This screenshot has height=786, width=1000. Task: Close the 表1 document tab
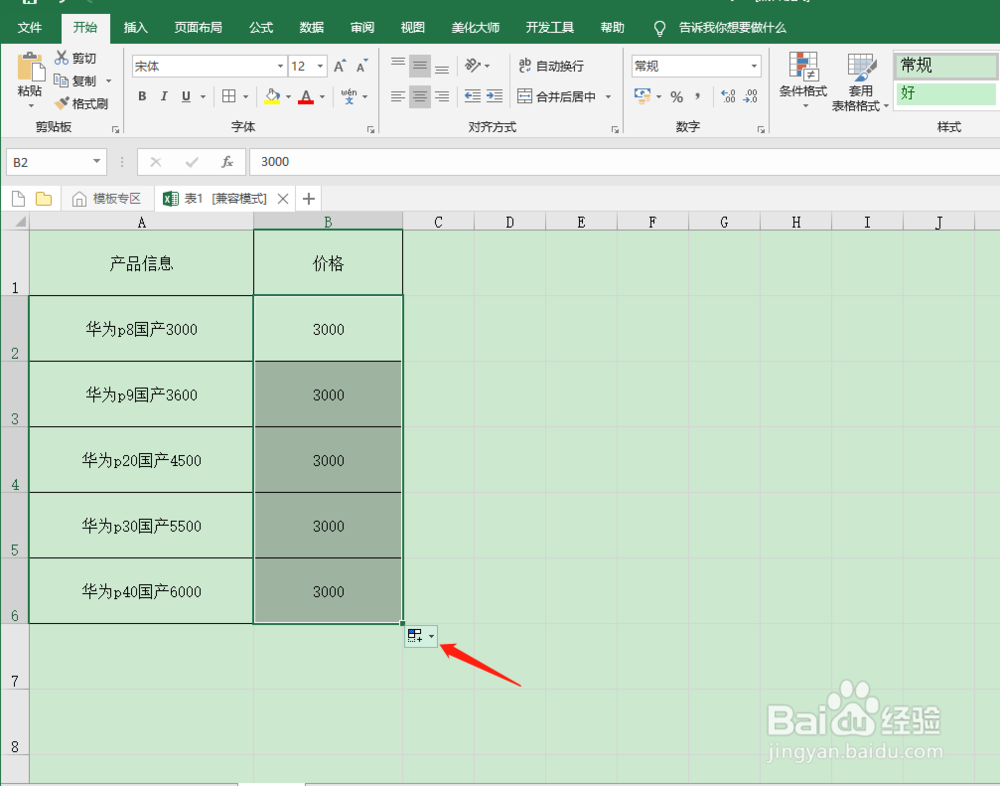click(283, 199)
